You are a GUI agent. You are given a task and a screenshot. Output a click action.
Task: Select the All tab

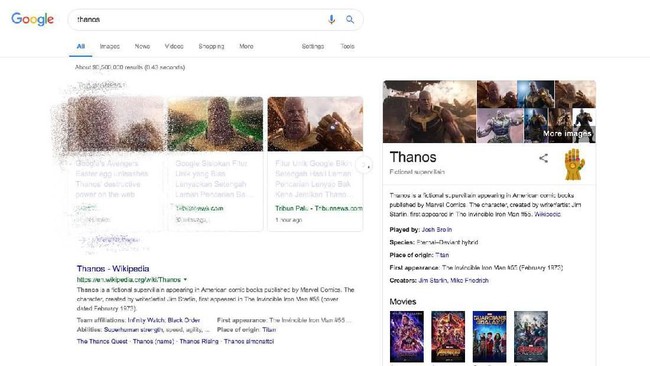click(81, 46)
